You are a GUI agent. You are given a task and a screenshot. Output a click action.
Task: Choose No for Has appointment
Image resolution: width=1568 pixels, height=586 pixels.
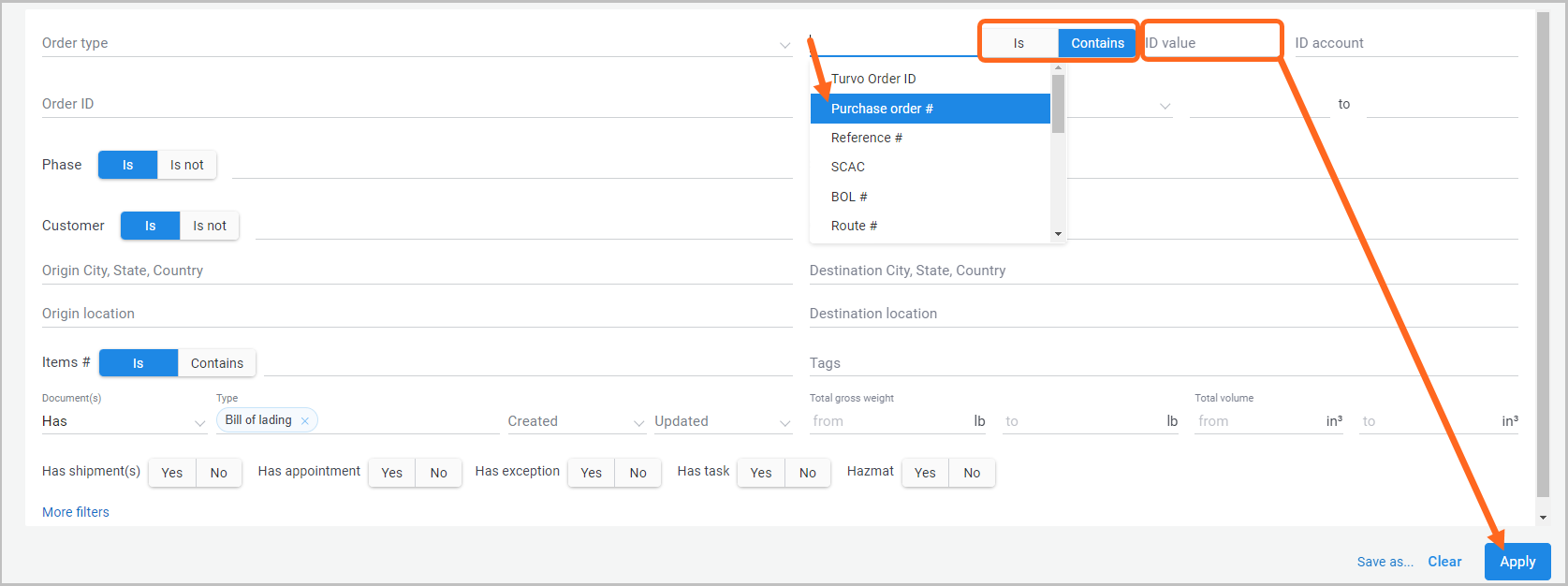click(439, 473)
